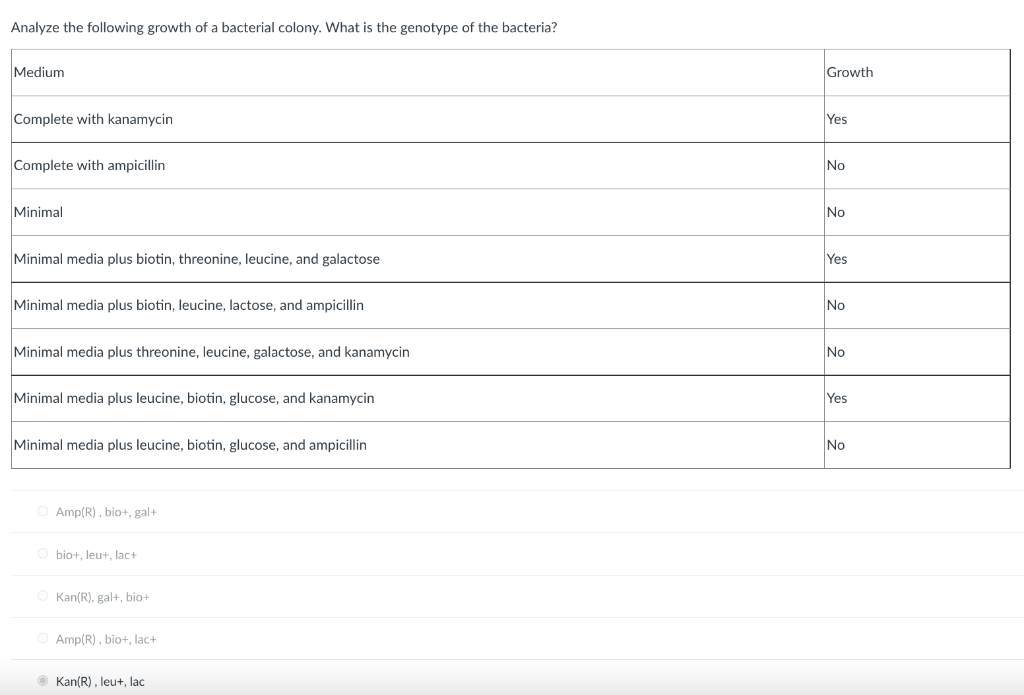1024x695 pixels.
Task: Click the "Growth" column header
Action: (x=849, y=72)
